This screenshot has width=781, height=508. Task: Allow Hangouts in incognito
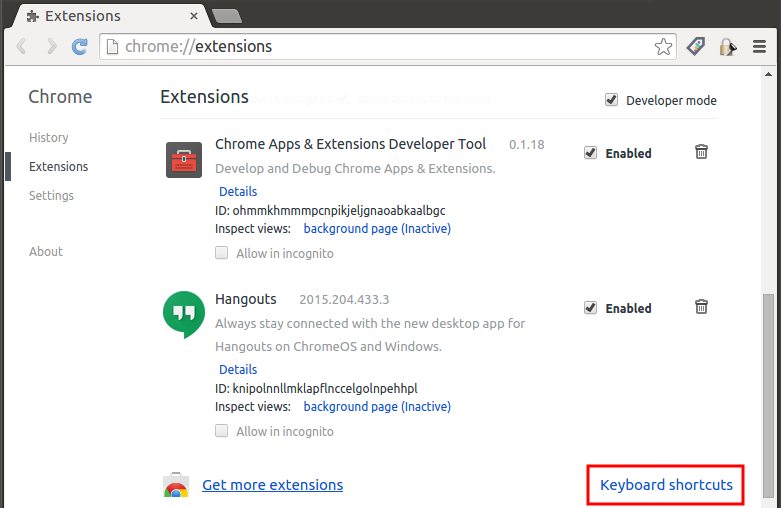click(x=222, y=430)
